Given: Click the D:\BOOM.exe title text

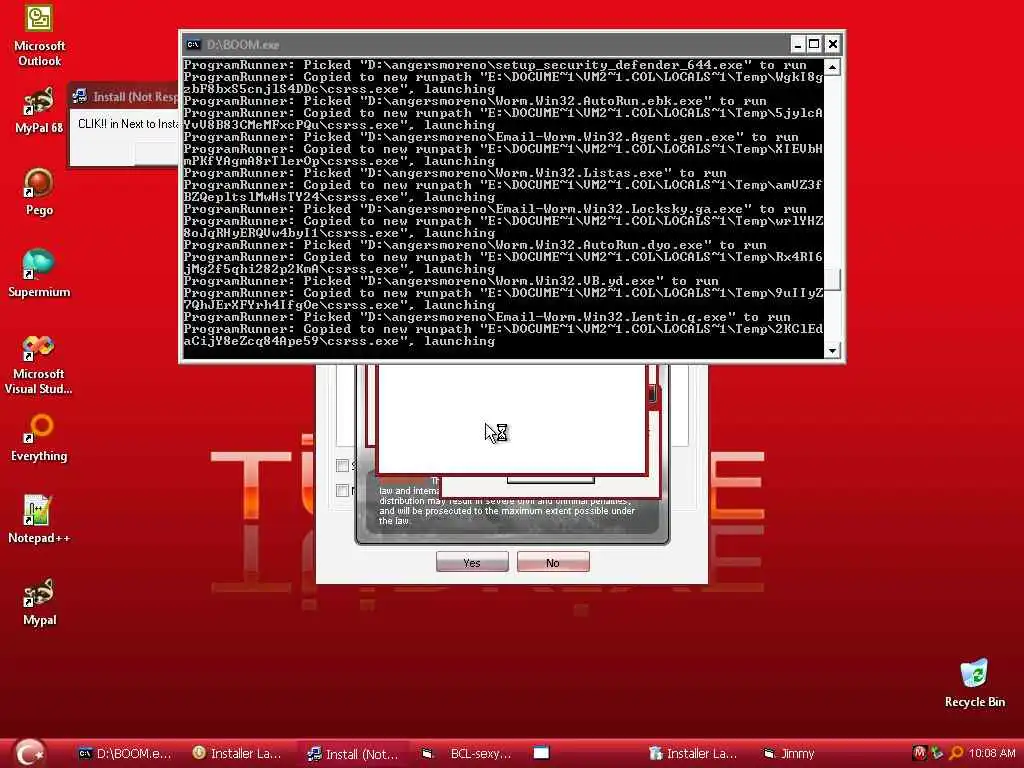Looking at the screenshot, I should pyautogui.click(x=243, y=44).
